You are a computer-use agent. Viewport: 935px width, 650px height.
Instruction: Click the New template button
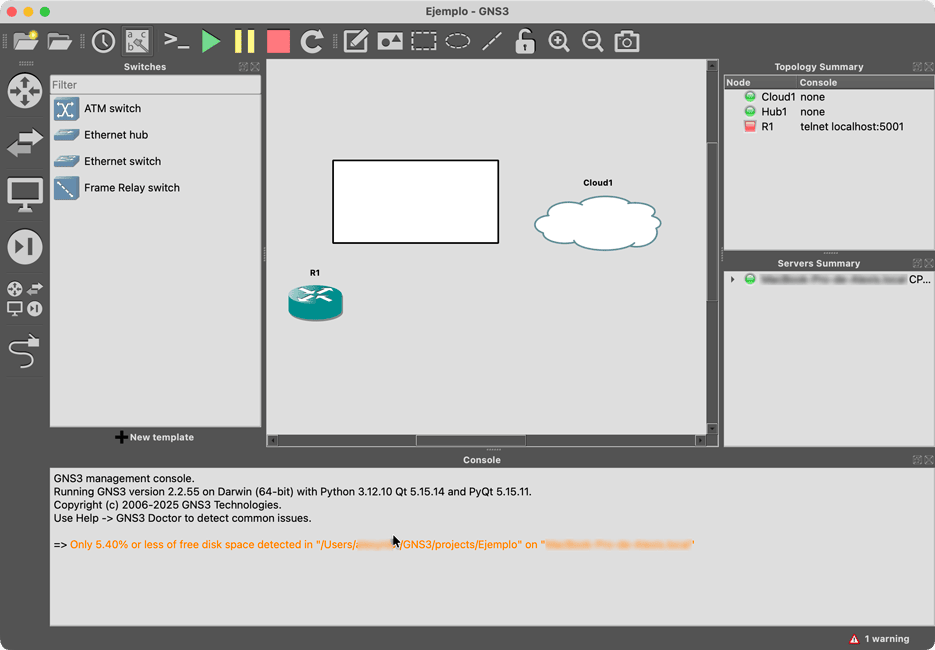coord(155,437)
